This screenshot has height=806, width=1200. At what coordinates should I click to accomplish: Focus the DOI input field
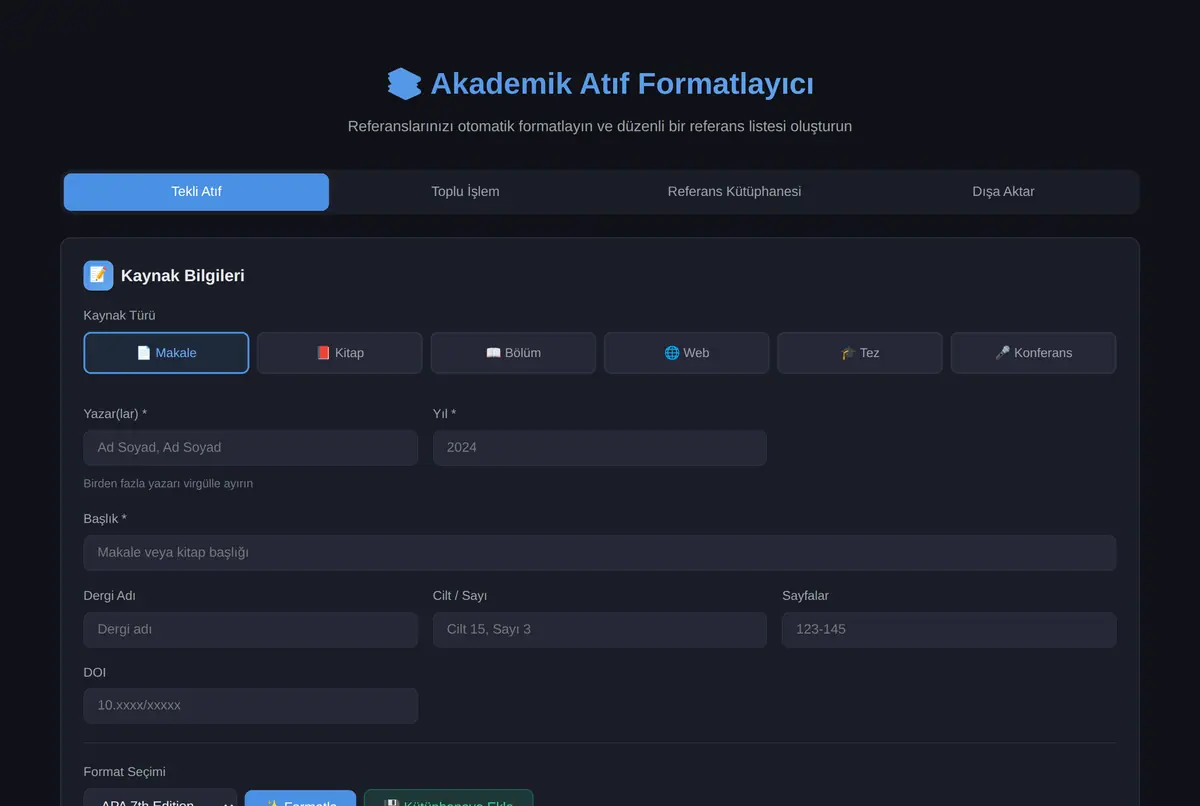pyautogui.click(x=251, y=706)
